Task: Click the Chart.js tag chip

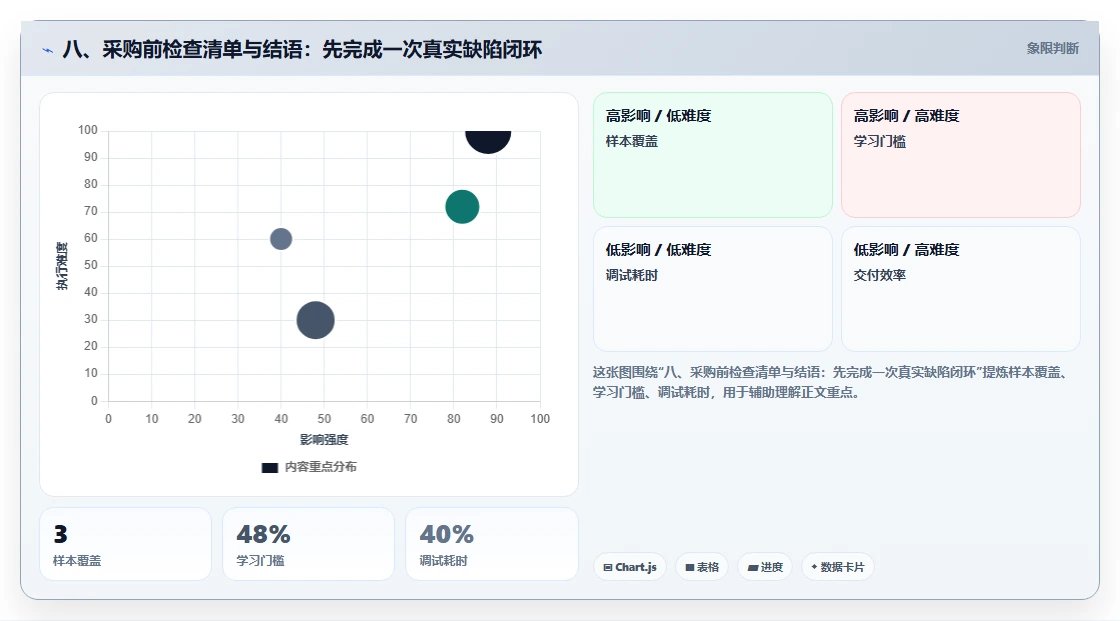Action: click(x=630, y=567)
